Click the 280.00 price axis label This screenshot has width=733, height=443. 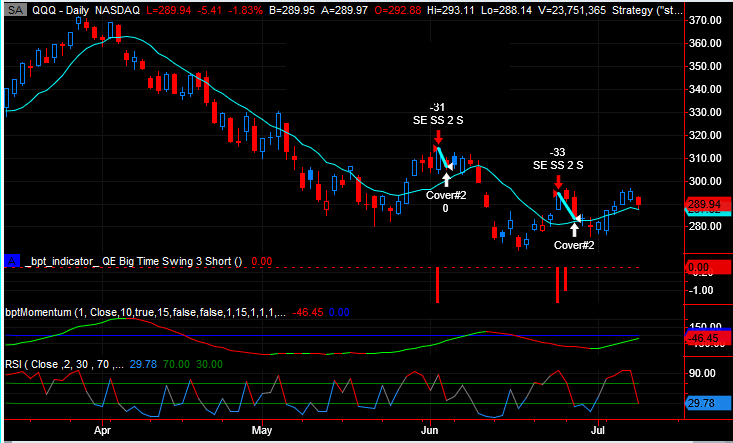click(x=705, y=226)
